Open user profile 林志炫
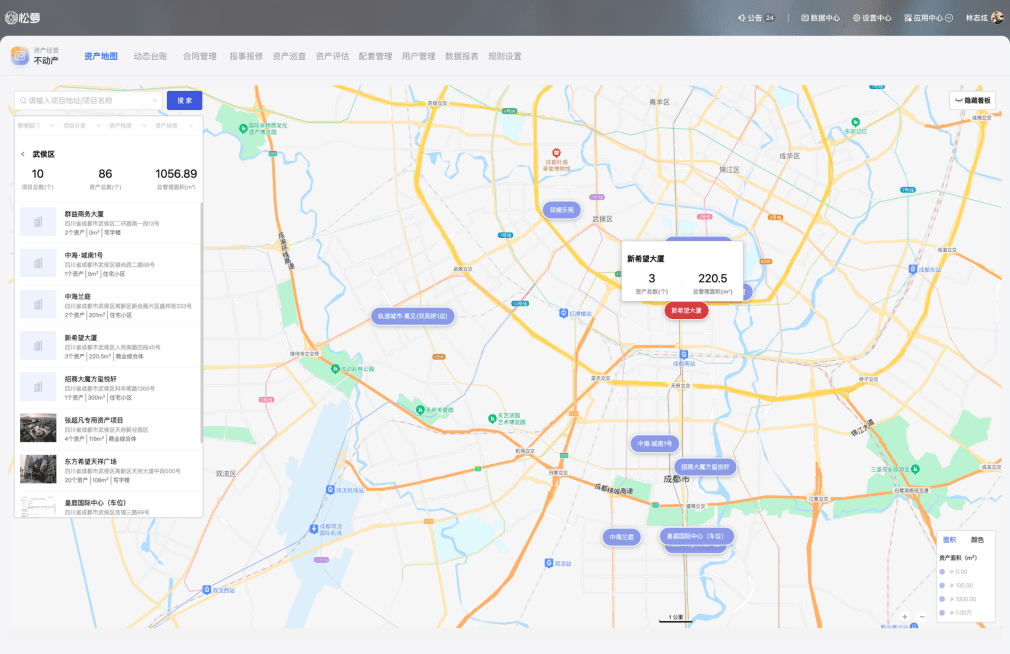 (x=984, y=18)
